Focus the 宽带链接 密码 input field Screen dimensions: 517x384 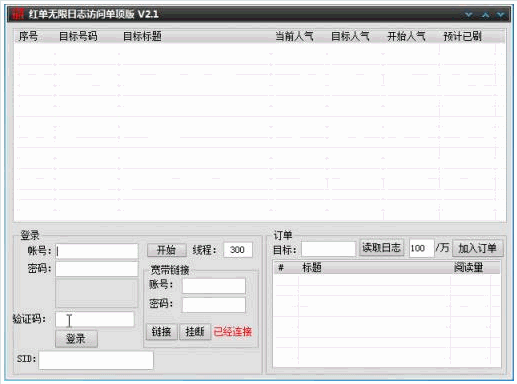coord(214,305)
